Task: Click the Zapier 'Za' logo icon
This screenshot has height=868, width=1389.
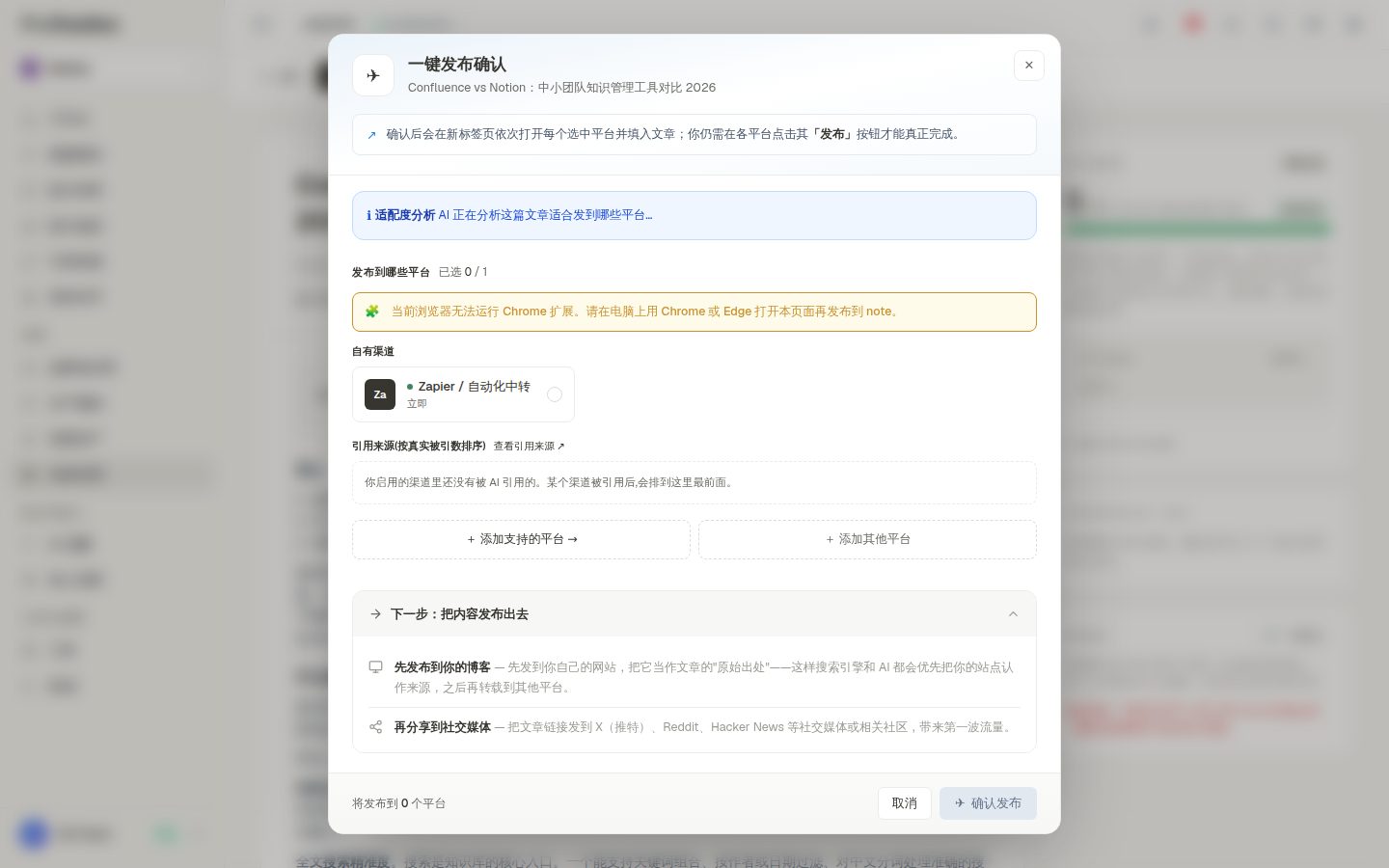Action: (x=380, y=394)
